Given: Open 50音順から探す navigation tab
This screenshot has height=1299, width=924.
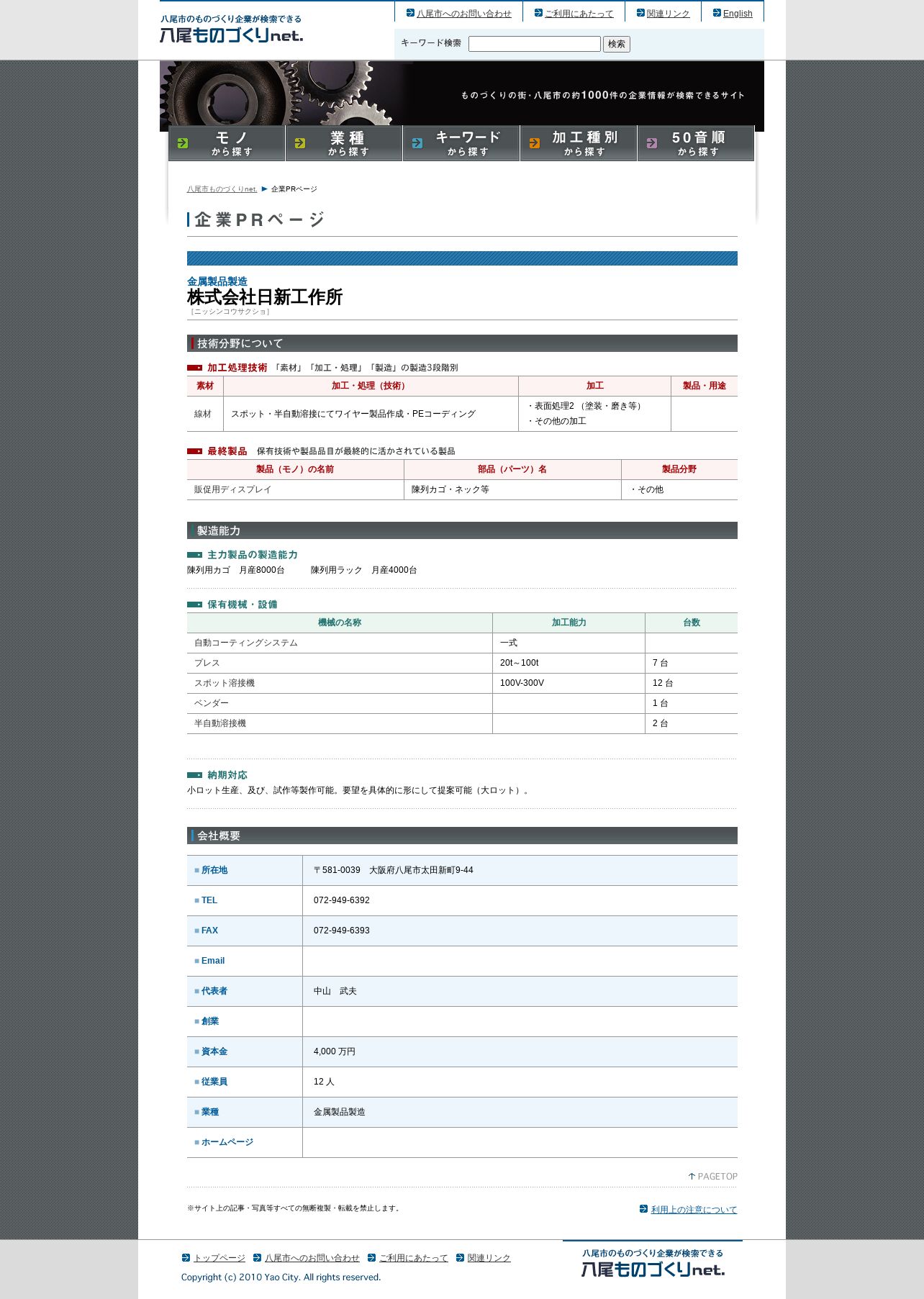Looking at the screenshot, I should 696,143.
